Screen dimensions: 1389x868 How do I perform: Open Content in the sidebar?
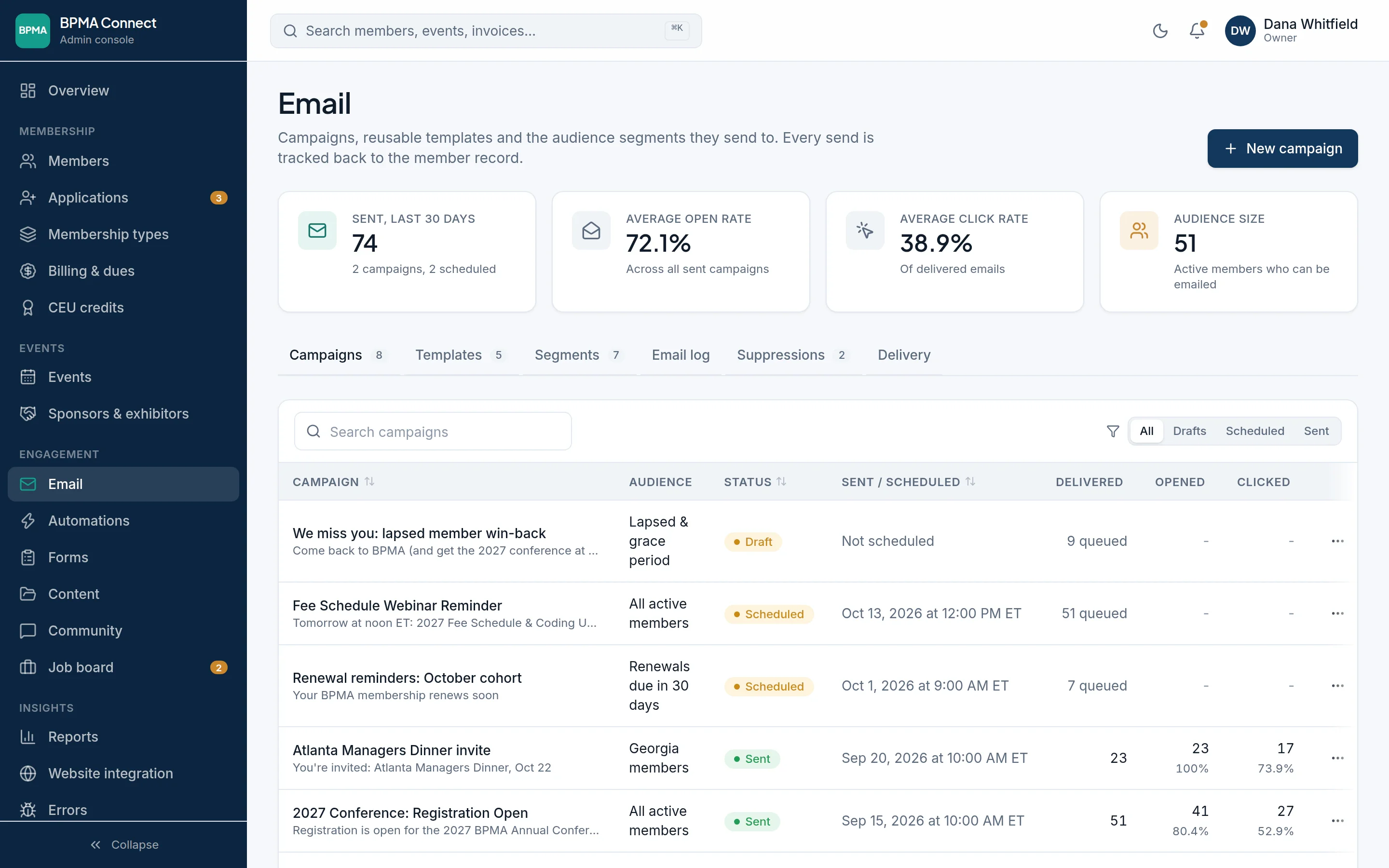click(123, 594)
